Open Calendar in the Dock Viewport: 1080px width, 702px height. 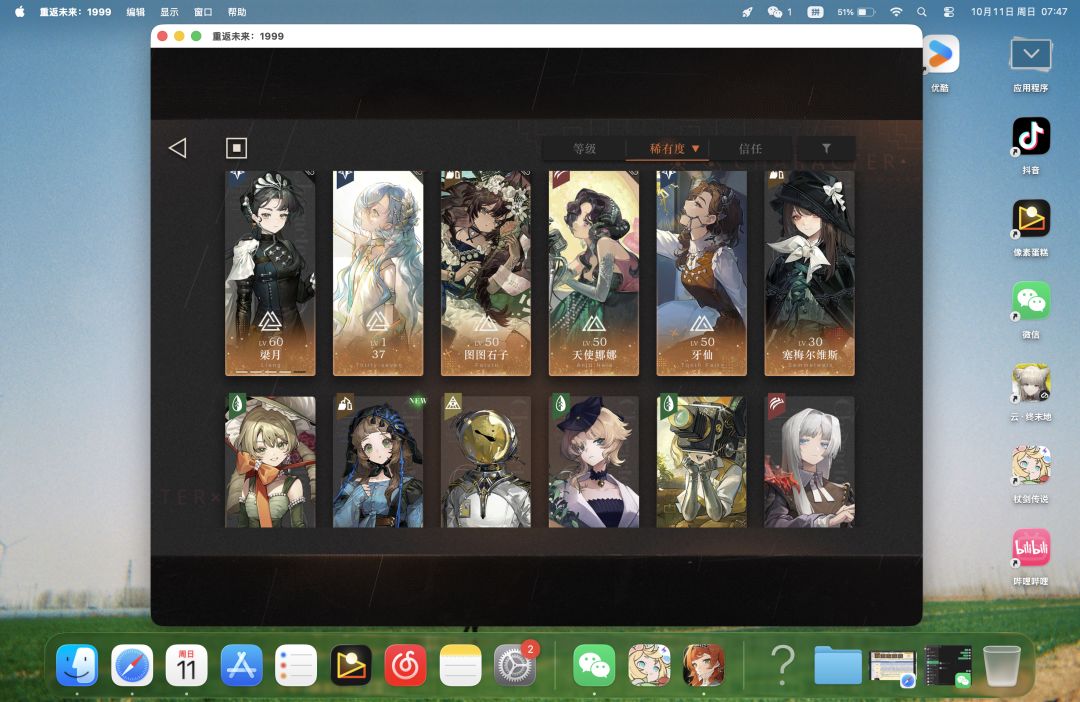(187, 665)
